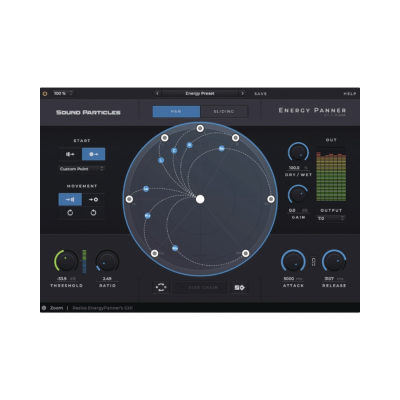Select move-toward-point MOVEMENT icon
The width and height of the screenshot is (400, 400).
click(x=93, y=199)
